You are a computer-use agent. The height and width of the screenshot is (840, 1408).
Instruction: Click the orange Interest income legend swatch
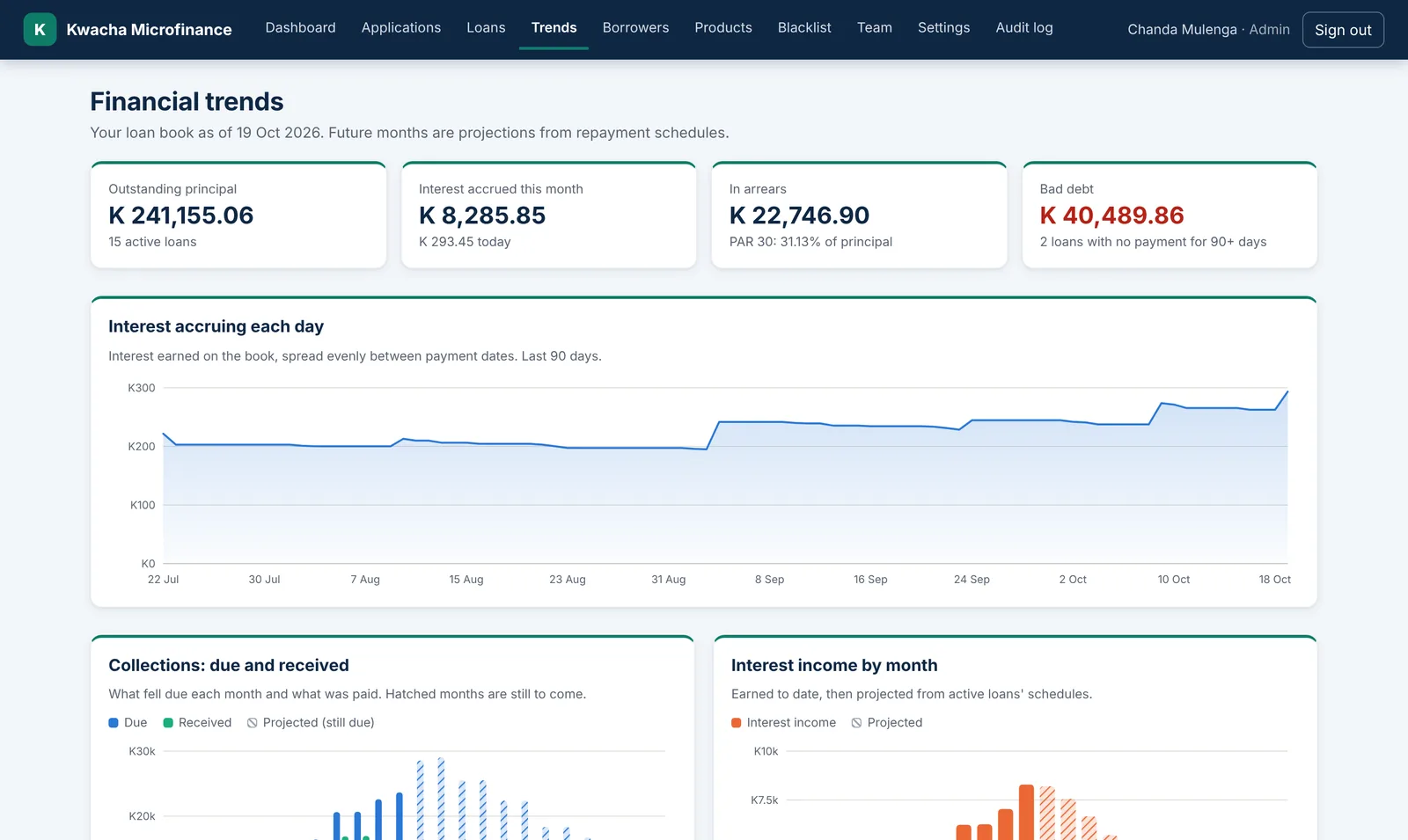(x=737, y=723)
